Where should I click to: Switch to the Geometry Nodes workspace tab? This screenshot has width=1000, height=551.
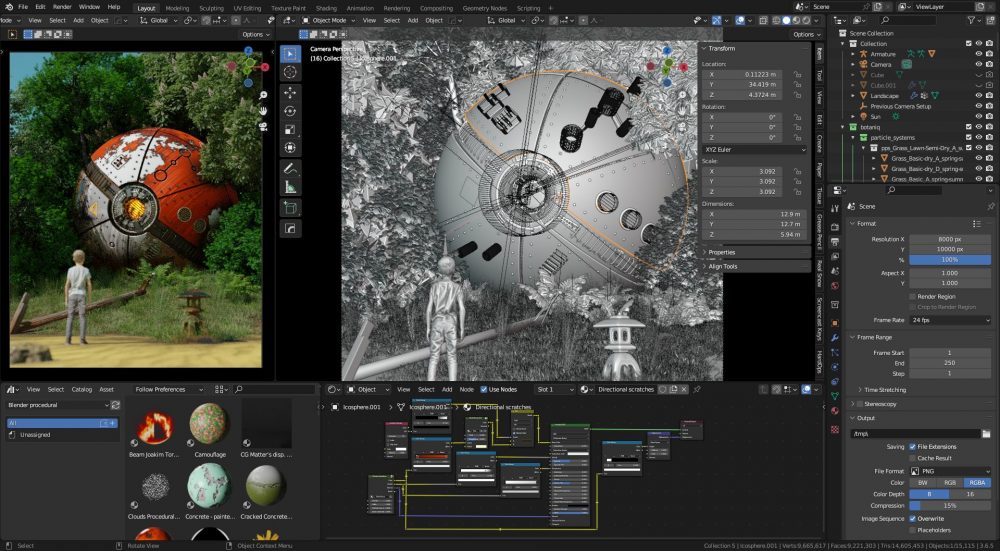(x=485, y=8)
